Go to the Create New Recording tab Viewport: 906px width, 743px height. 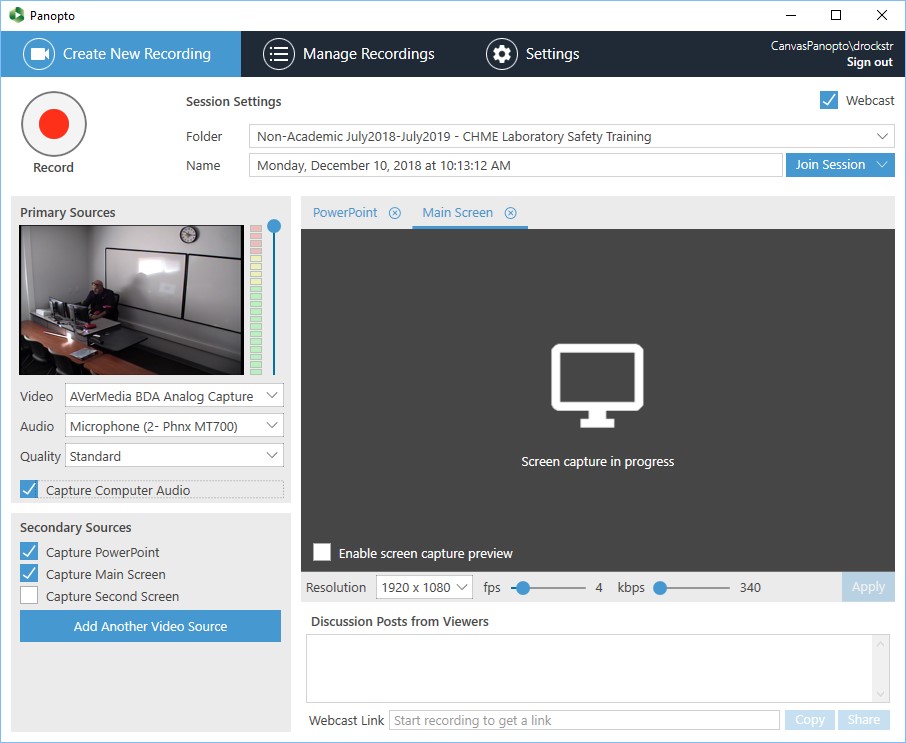coord(121,54)
